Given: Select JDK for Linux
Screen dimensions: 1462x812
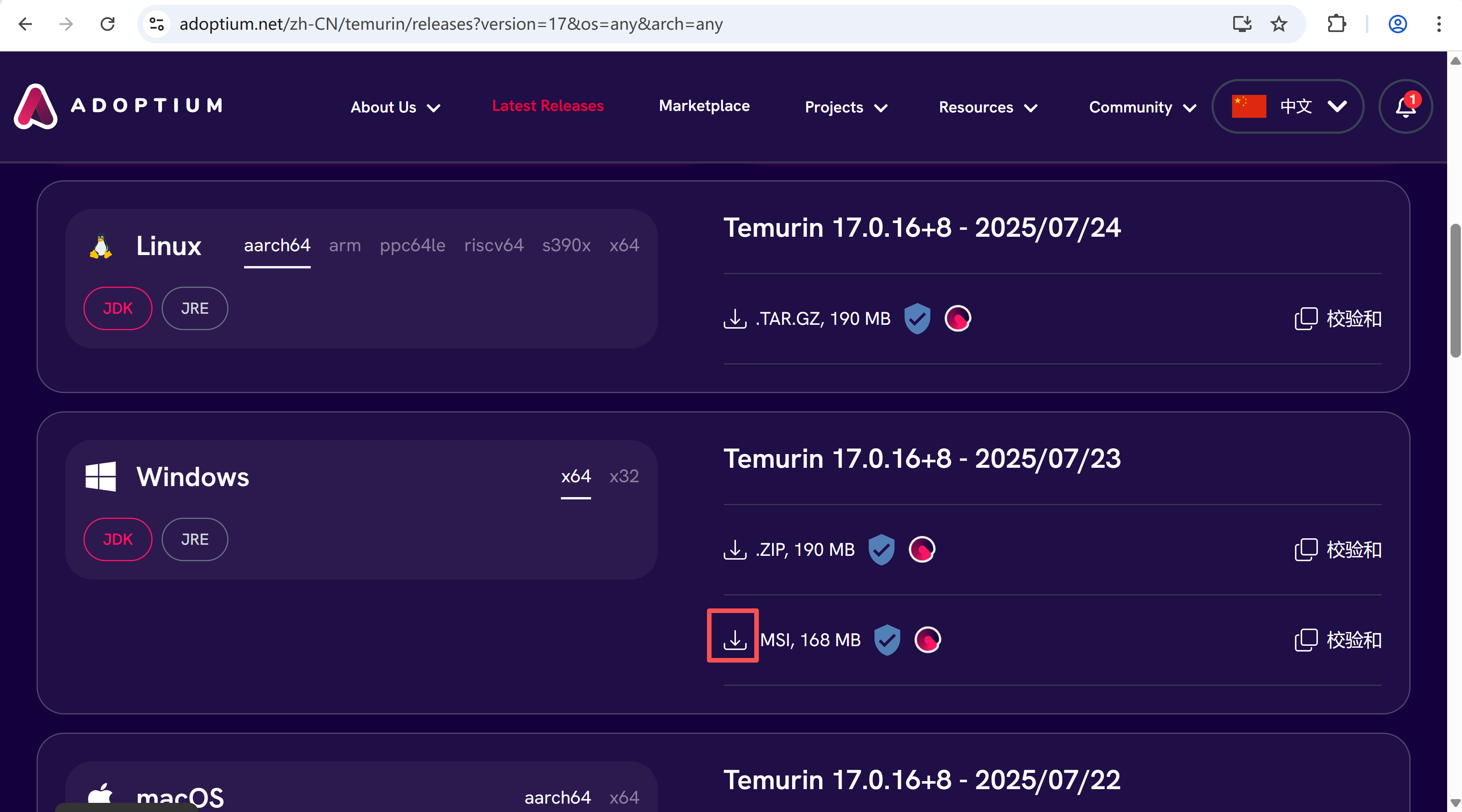Looking at the screenshot, I should point(118,308).
